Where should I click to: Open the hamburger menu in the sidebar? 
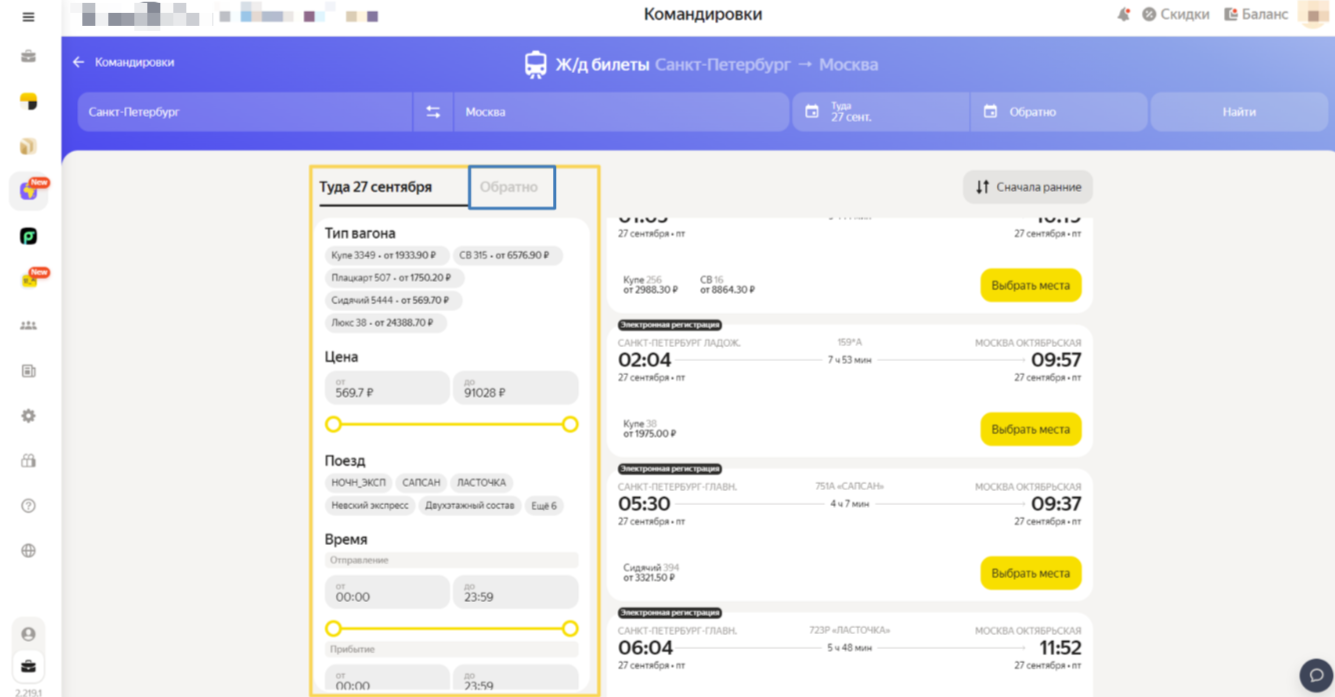[28, 17]
